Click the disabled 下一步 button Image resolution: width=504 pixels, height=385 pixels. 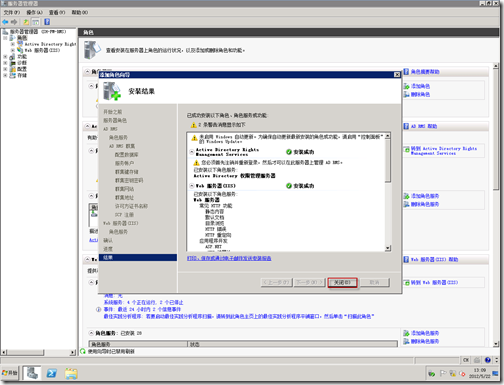click(x=309, y=282)
